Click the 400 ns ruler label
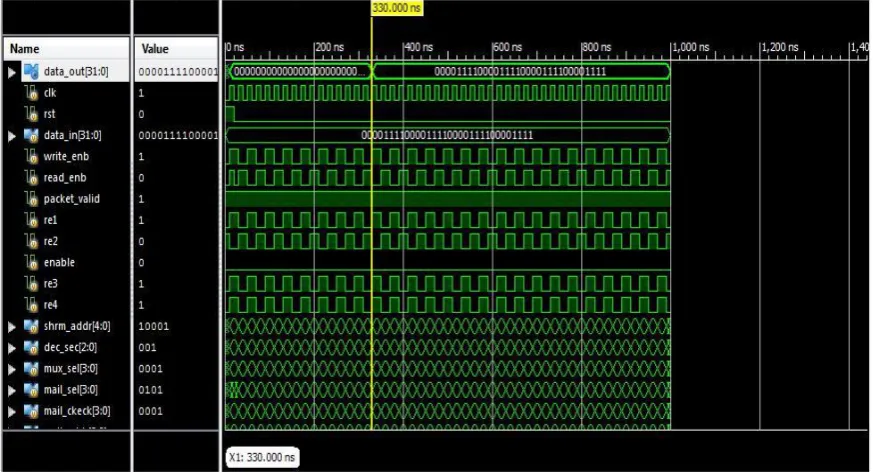The width and height of the screenshot is (873, 472). [x=419, y=47]
